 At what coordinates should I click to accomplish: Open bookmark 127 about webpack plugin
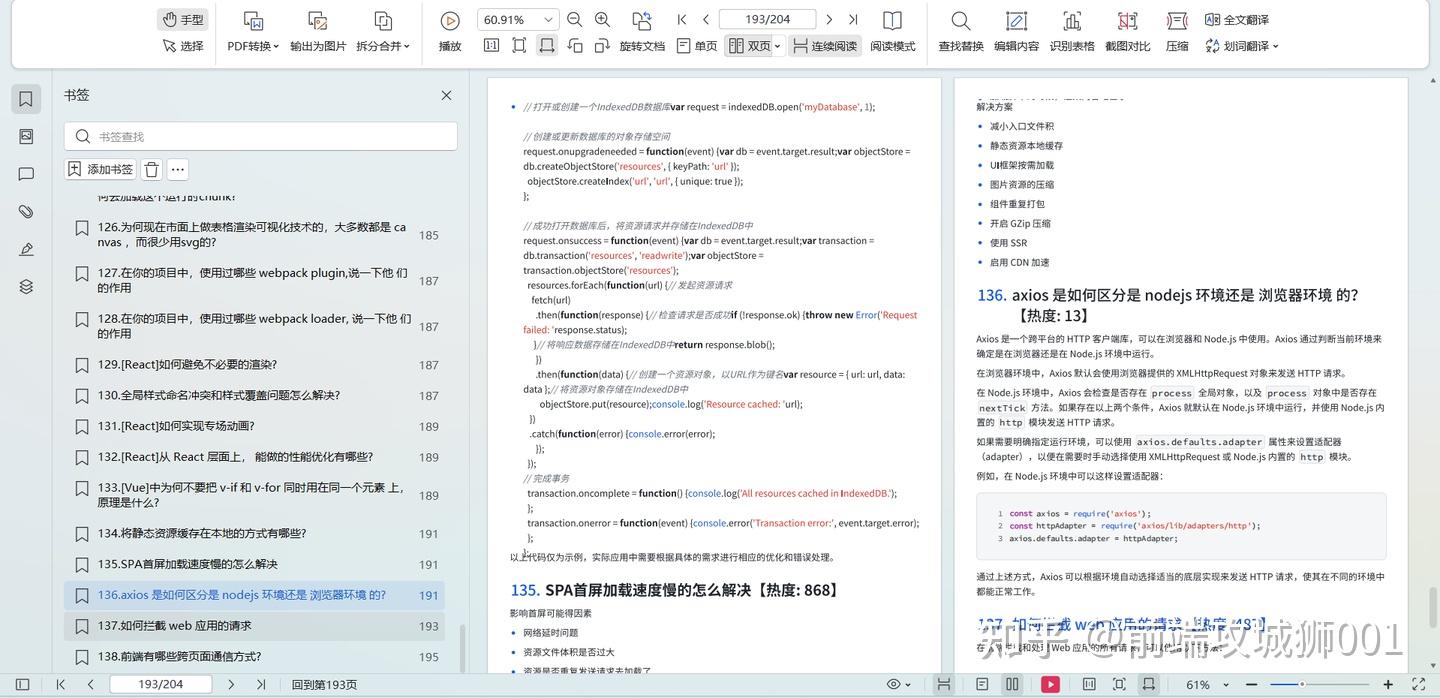click(254, 280)
